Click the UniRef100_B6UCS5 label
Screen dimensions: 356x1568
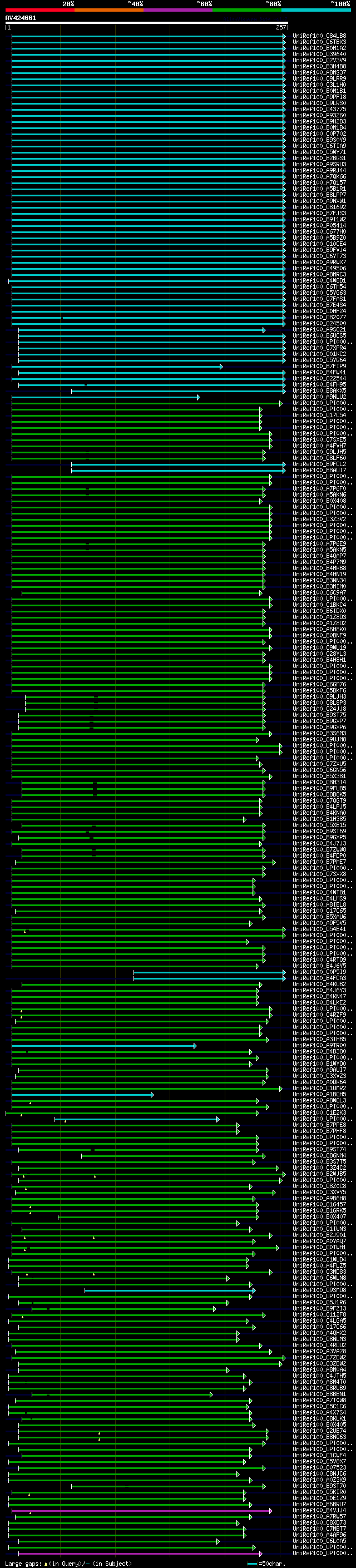(319, 335)
